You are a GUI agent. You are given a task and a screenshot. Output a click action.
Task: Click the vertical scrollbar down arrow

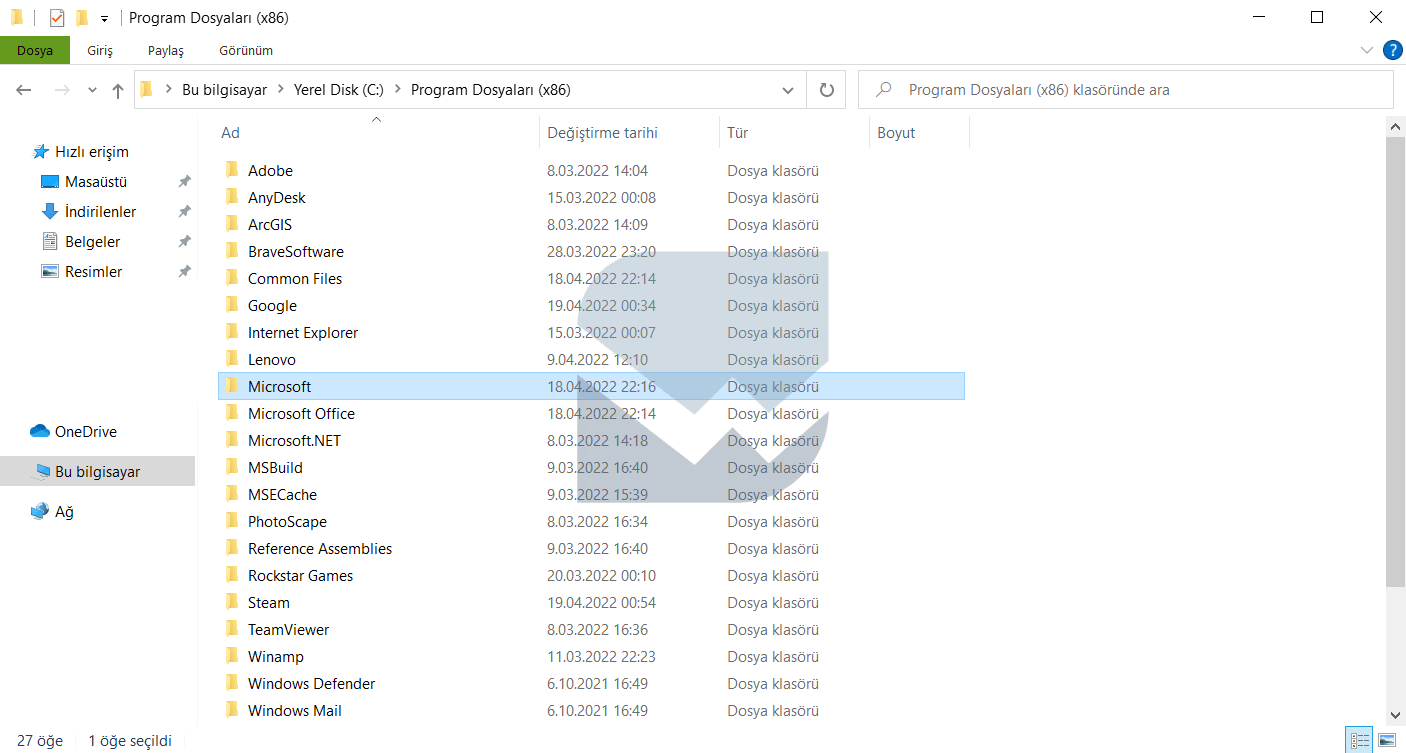pyautogui.click(x=1396, y=714)
